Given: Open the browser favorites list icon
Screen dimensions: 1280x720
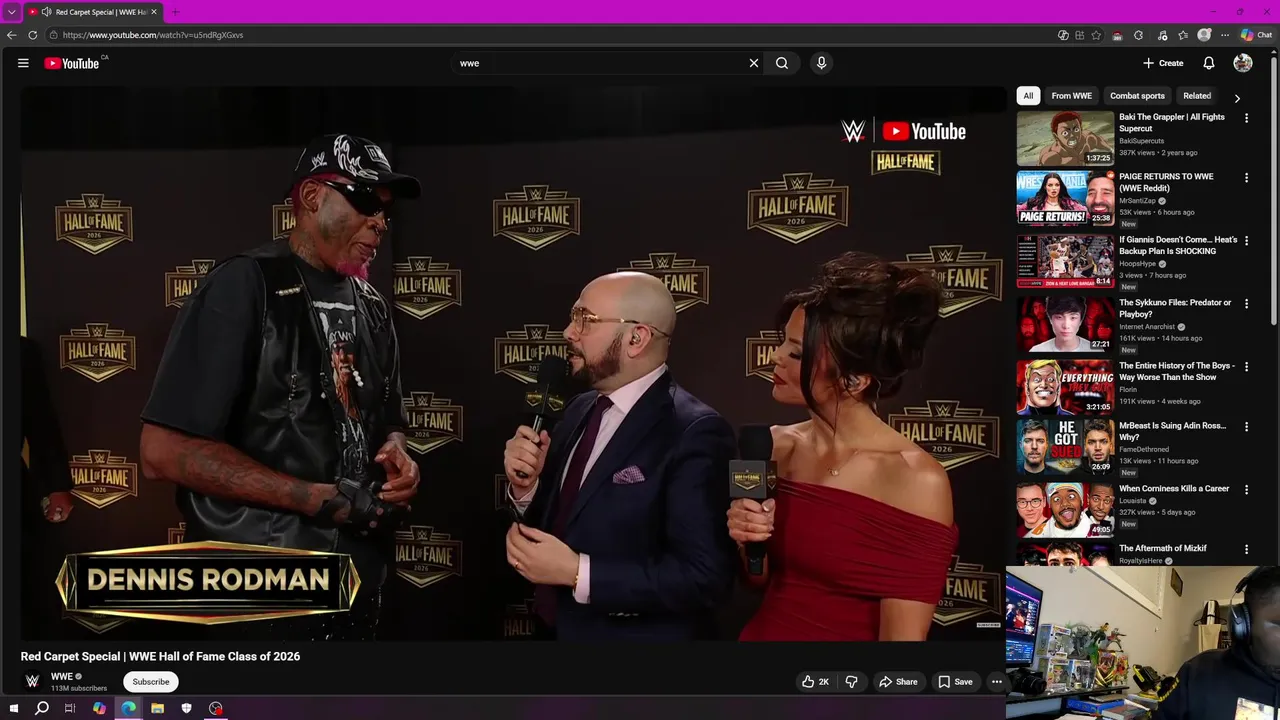Looking at the screenshot, I should click(x=1183, y=35).
